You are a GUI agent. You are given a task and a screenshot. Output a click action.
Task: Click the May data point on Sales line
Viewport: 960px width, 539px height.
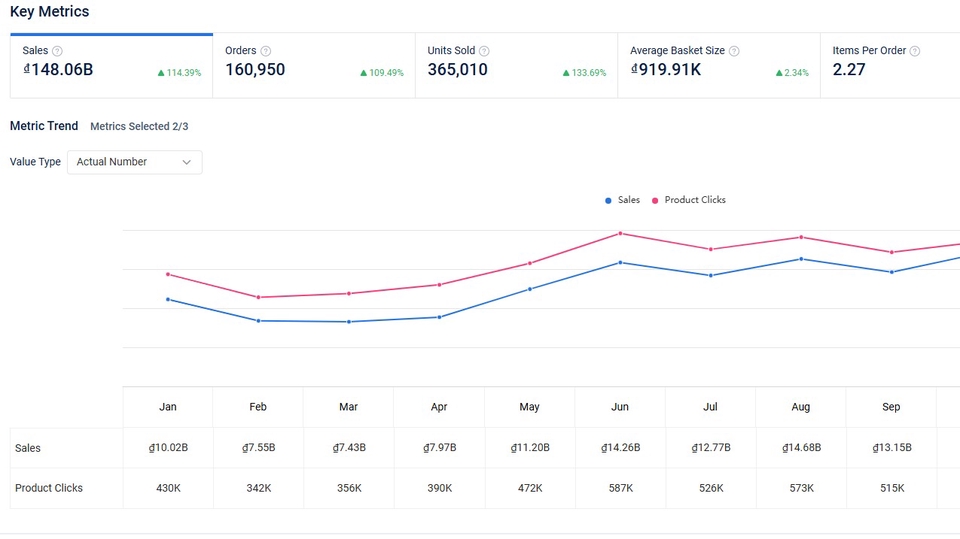(x=530, y=289)
